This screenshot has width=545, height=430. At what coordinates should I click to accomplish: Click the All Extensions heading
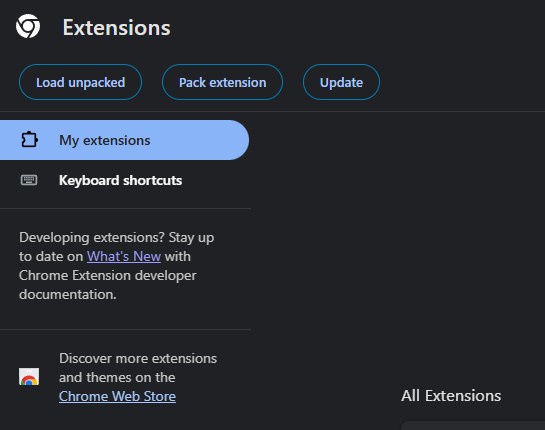[451, 396]
